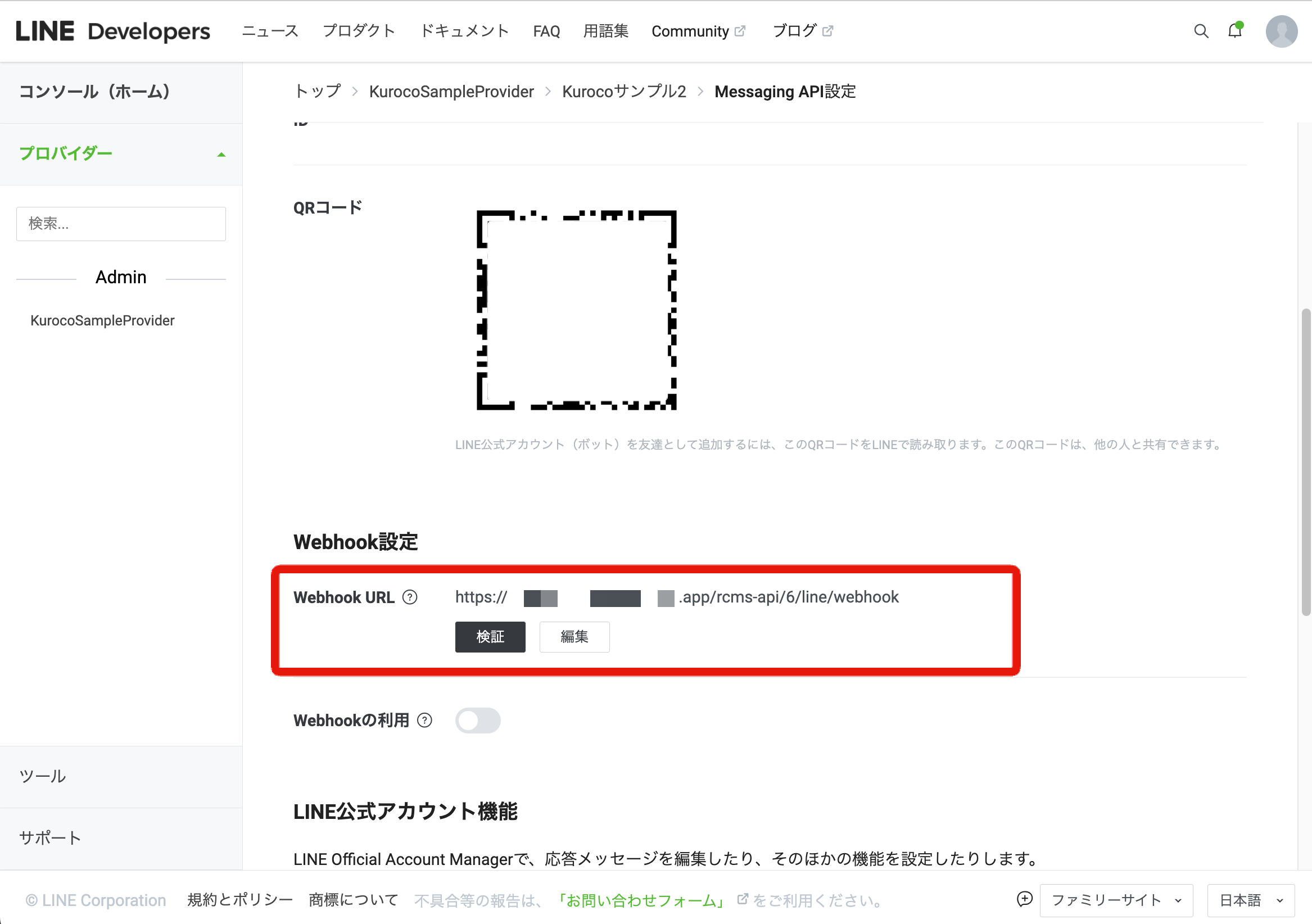Click the Community external link icon
The height and width of the screenshot is (924, 1312).
740,31
